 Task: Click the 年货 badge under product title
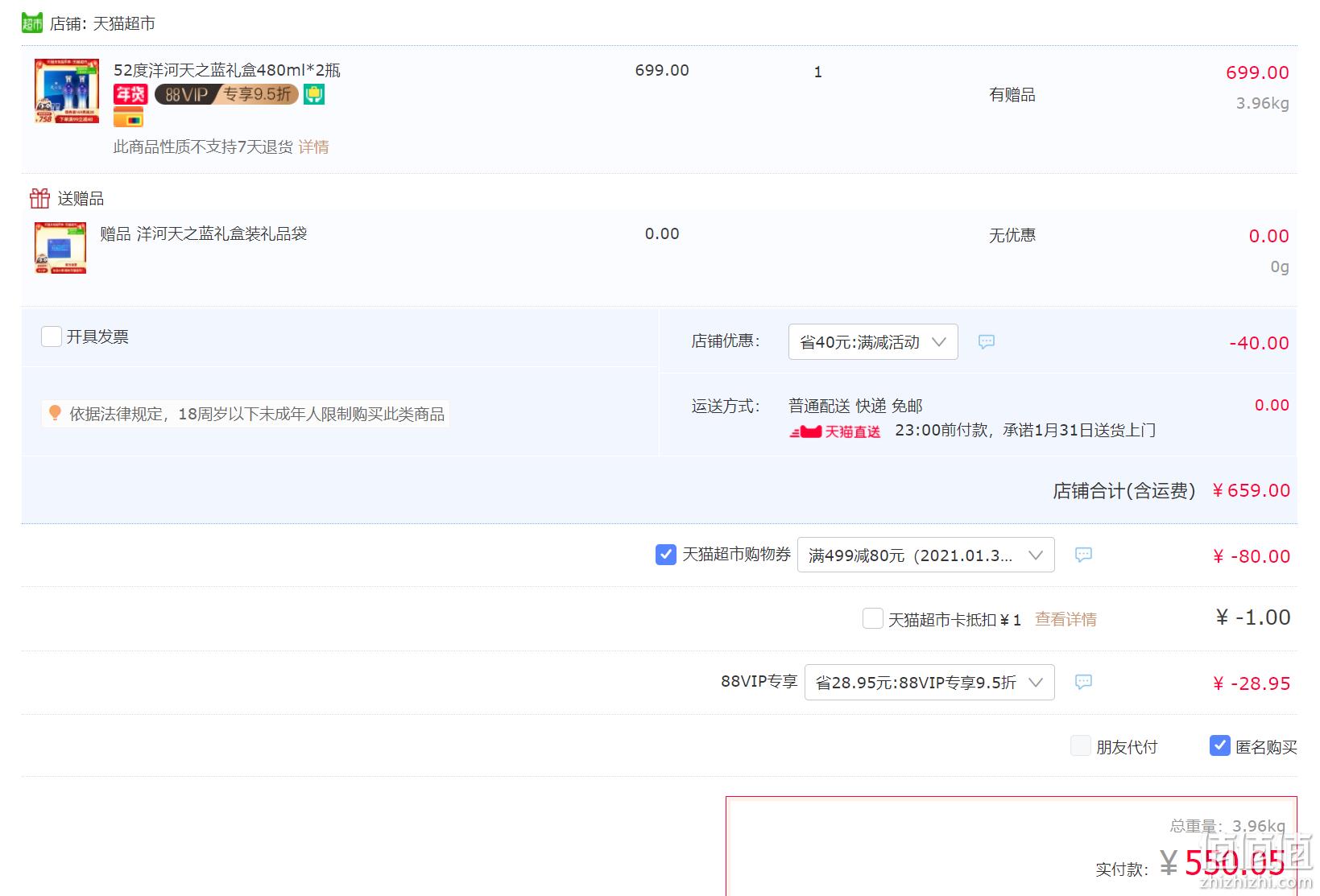point(130,94)
